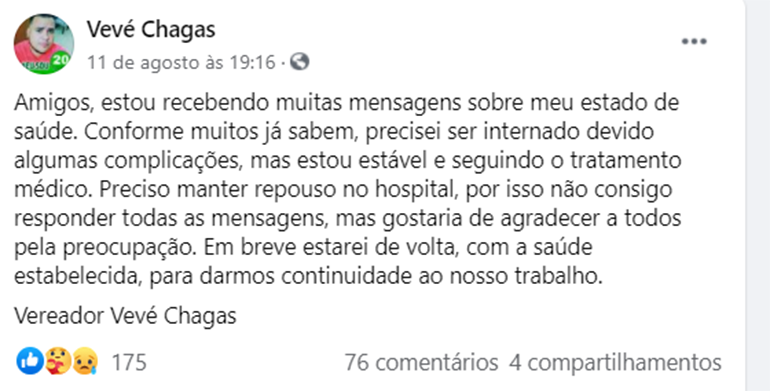Click the Care hugging-heart reaction icon

[x=58, y=361]
